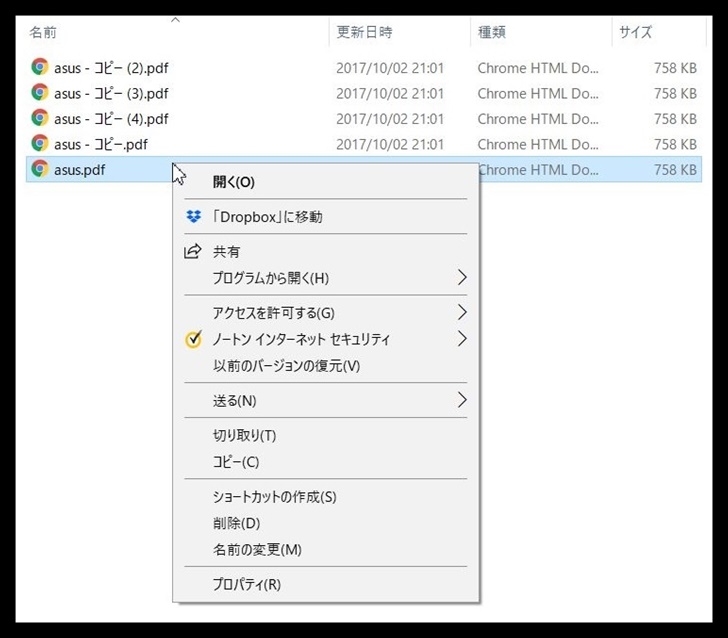This screenshot has height=638, width=728.
Task: Sort by the 更新日時 column header
Action: click(x=364, y=32)
